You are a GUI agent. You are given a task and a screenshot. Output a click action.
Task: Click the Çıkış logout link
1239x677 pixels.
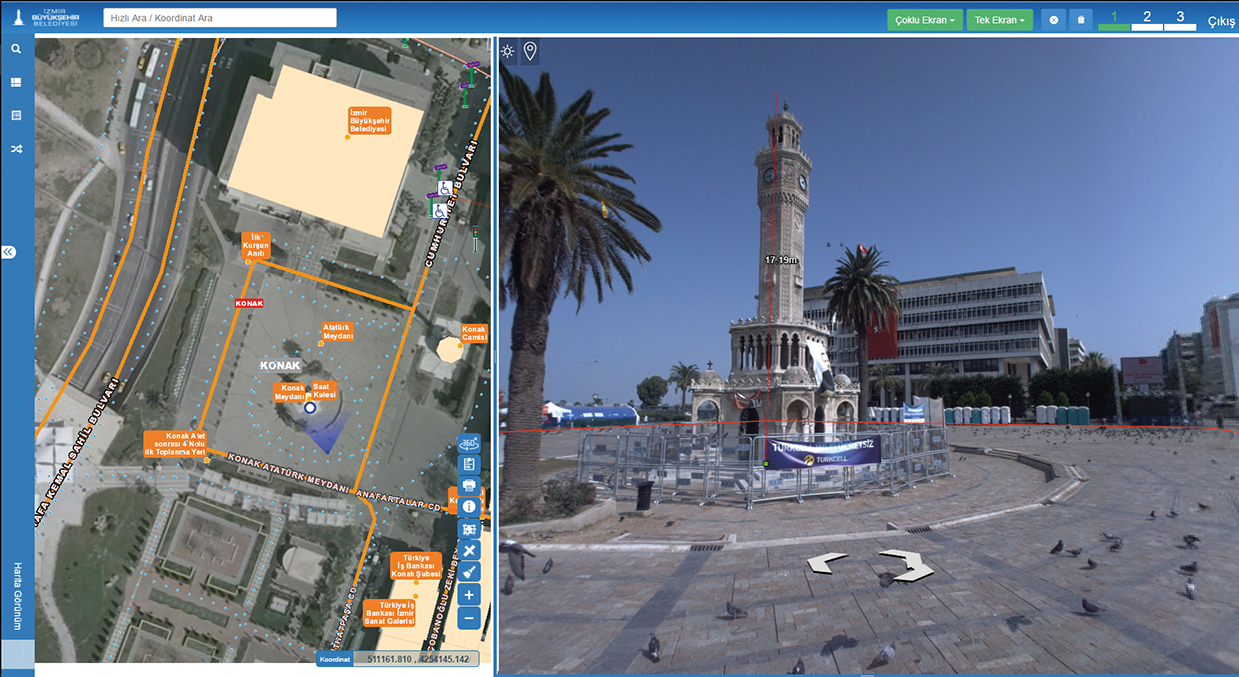click(1221, 21)
